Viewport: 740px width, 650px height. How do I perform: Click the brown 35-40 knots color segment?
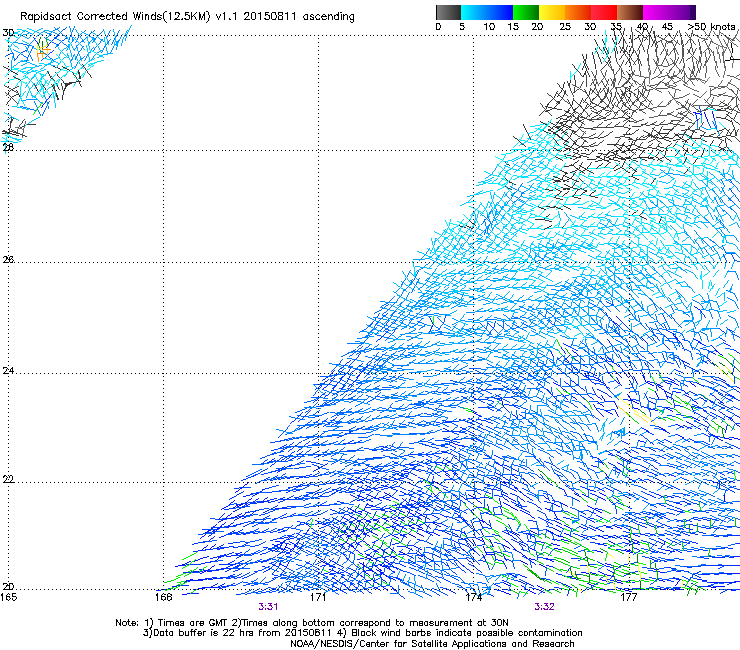tap(630, 12)
